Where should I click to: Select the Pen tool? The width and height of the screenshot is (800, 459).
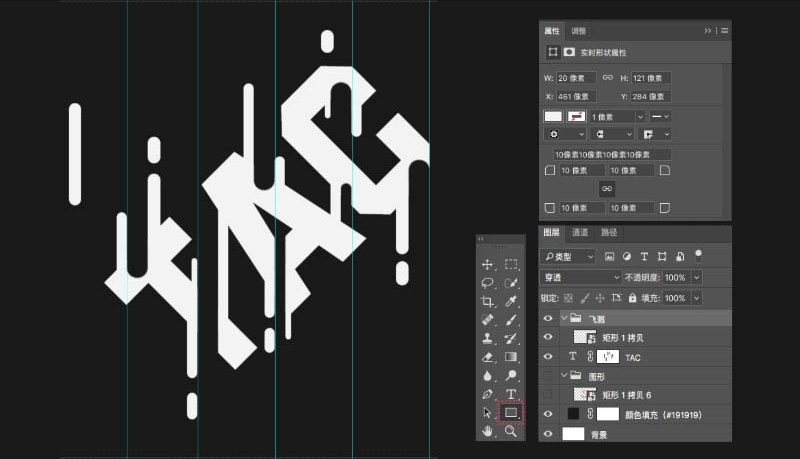(x=487, y=394)
